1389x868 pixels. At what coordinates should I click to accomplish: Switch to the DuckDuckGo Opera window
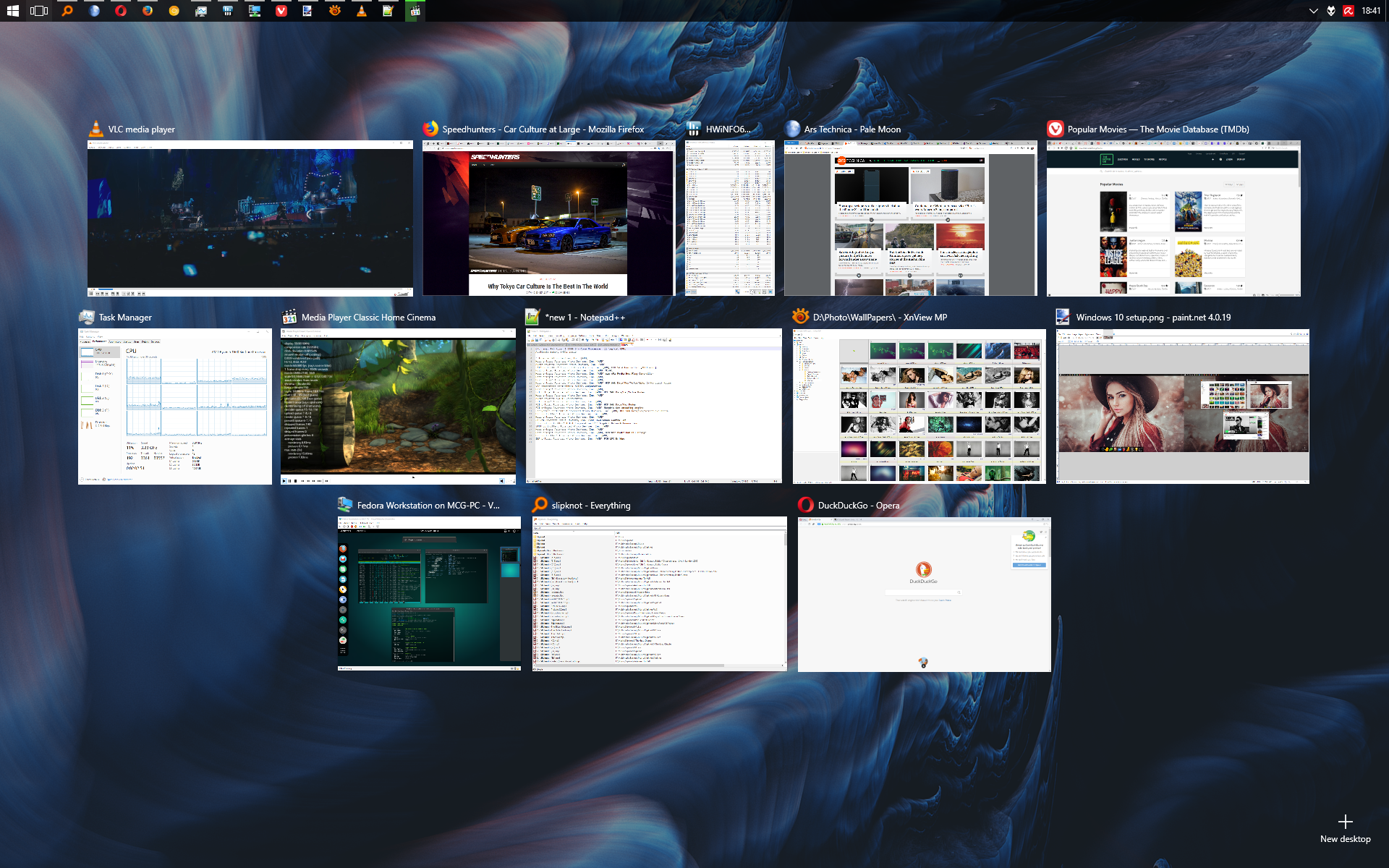924,594
